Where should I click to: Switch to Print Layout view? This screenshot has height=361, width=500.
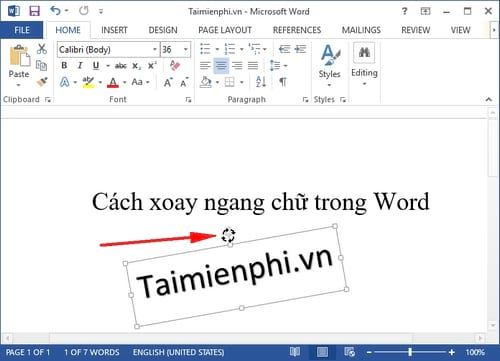click(322, 352)
